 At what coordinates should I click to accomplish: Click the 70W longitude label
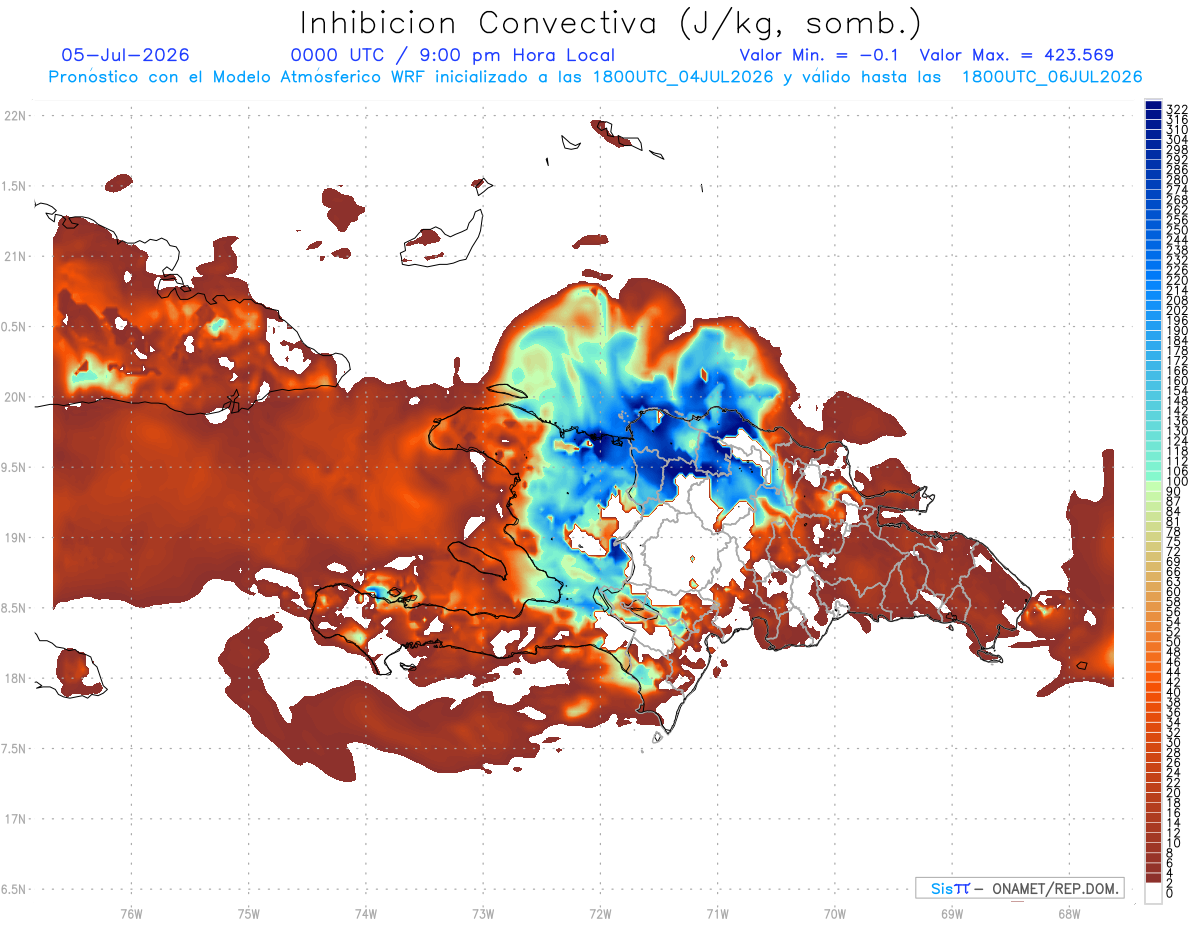click(835, 913)
